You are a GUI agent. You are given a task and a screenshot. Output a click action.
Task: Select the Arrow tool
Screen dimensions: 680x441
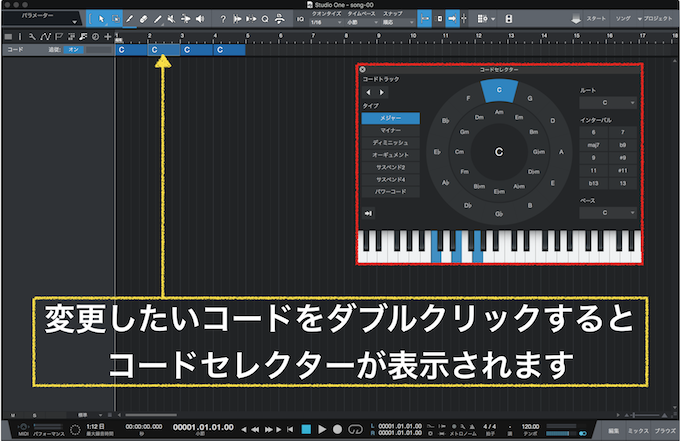(x=101, y=19)
